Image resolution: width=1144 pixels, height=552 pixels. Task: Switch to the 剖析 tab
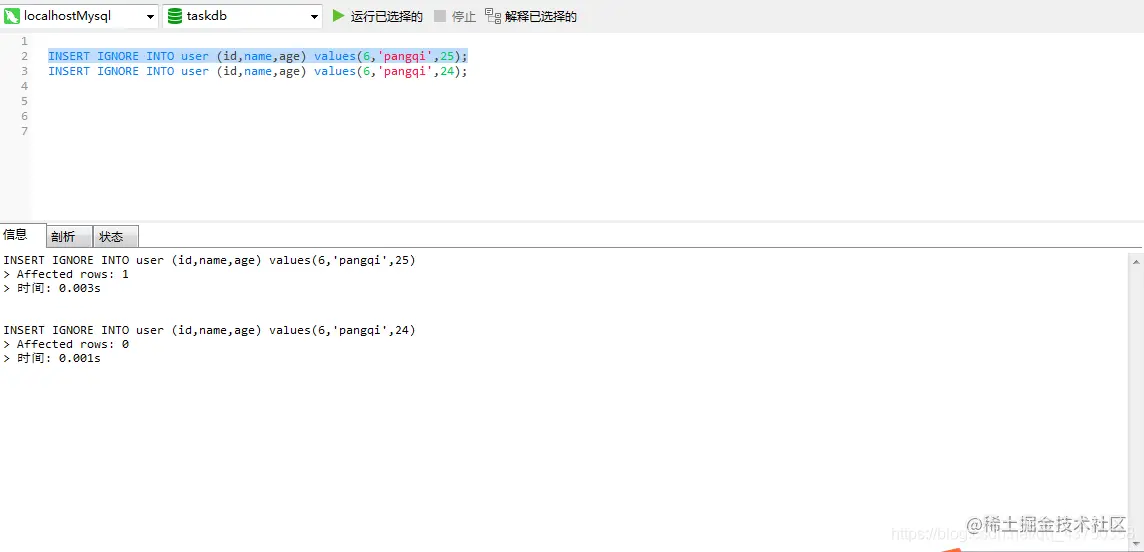click(x=70, y=236)
